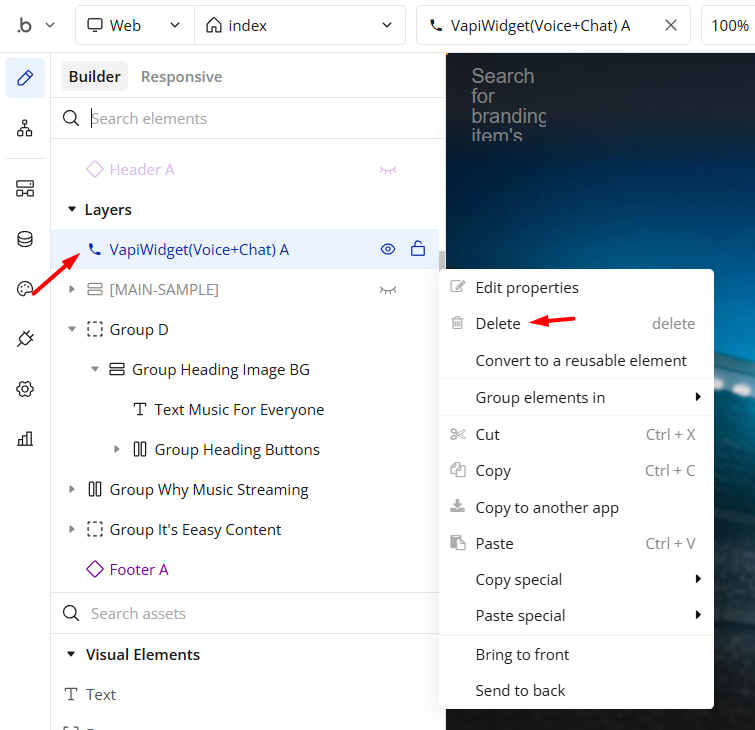Select the Footer A layer

245,569
